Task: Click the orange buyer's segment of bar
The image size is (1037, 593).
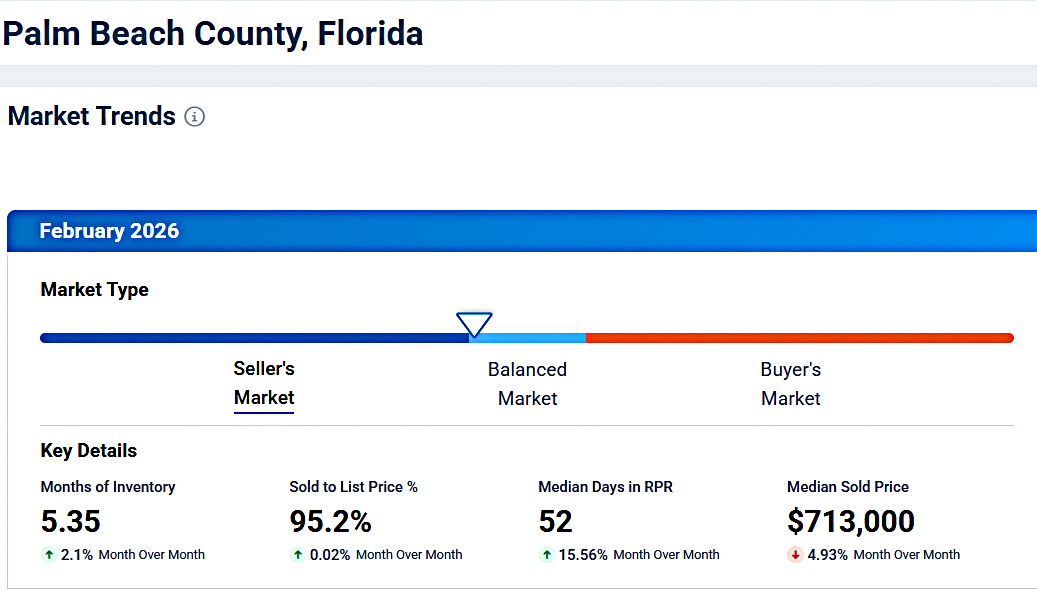Action: [800, 338]
